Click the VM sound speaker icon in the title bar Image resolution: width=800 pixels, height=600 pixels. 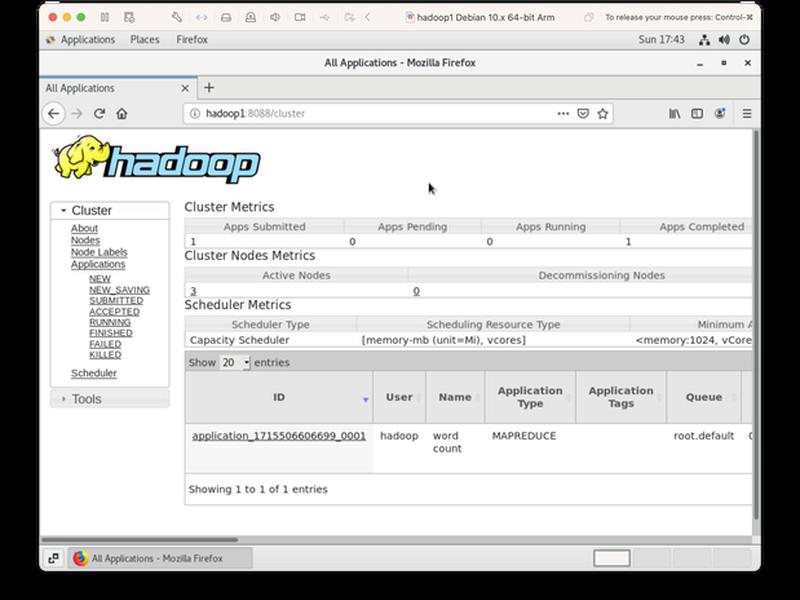click(275, 17)
